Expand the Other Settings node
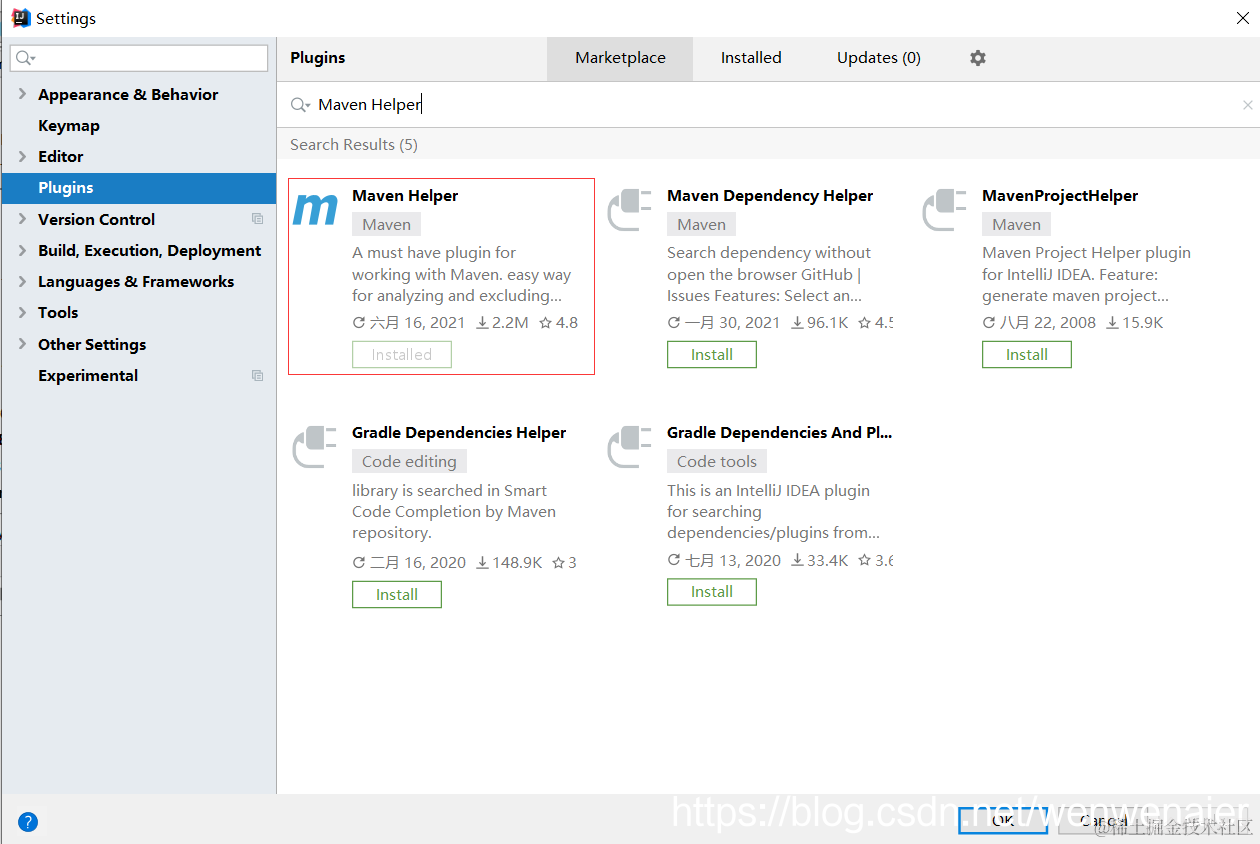Image resolution: width=1260 pixels, height=844 pixels. [22, 344]
